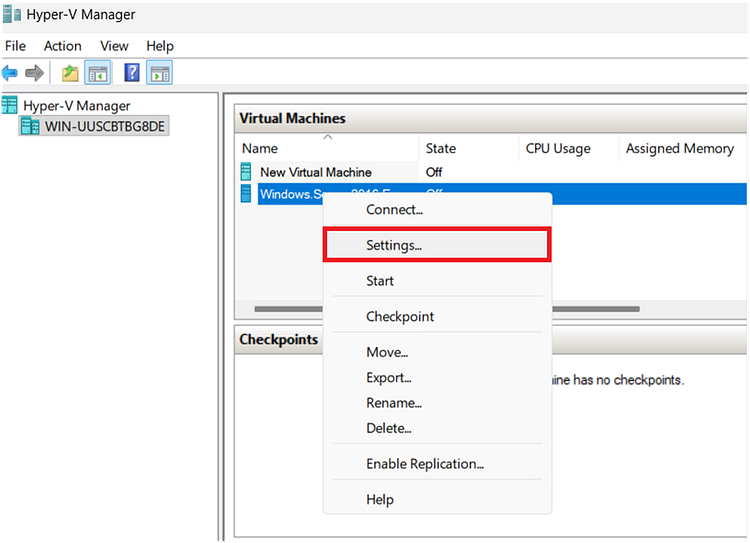Choose Start from the context menu

pos(437,281)
